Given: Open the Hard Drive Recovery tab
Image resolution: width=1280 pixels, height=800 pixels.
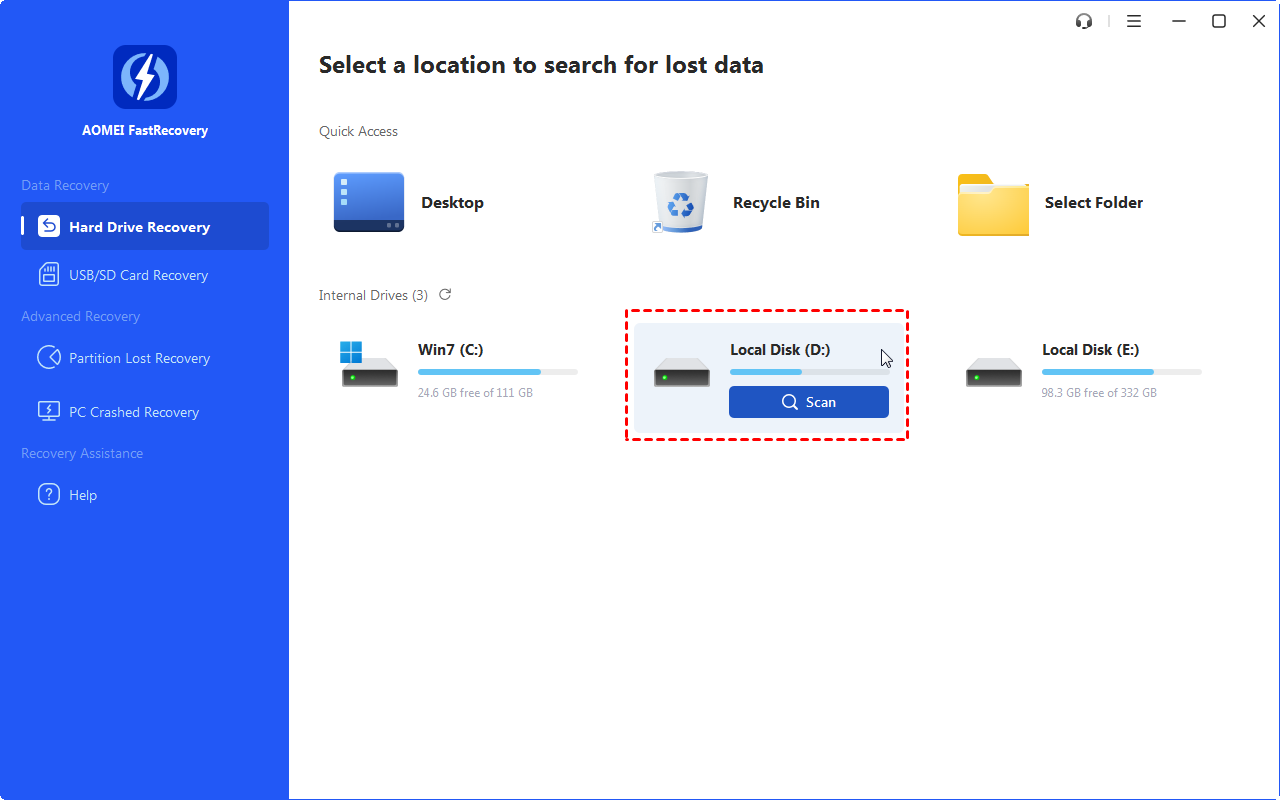Looking at the screenshot, I should [x=145, y=226].
